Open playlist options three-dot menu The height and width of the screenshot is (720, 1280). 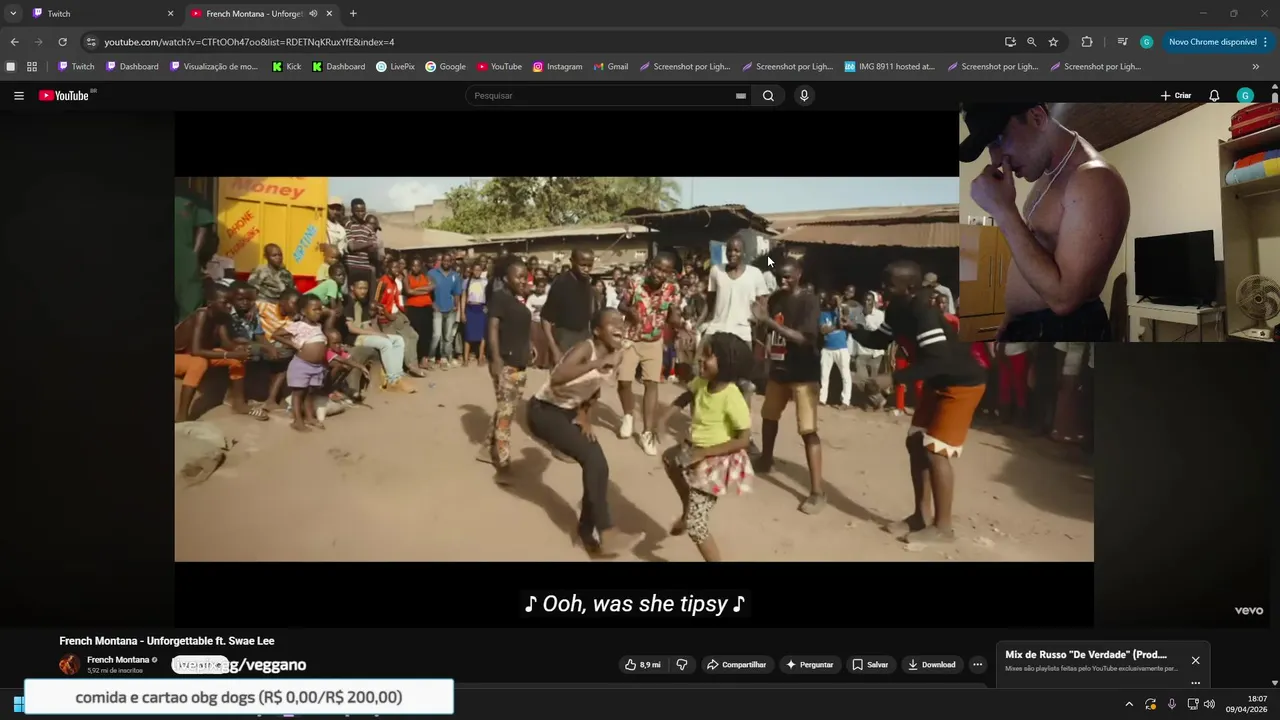pyautogui.click(x=1195, y=683)
